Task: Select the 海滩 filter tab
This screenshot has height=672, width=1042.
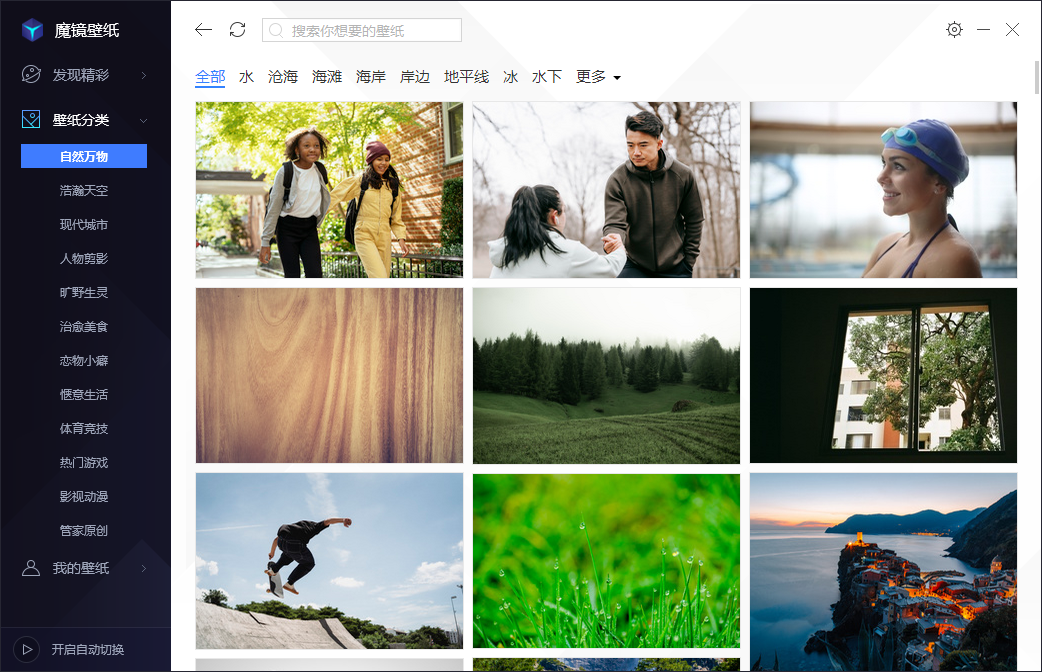Action: click(327, 77)
